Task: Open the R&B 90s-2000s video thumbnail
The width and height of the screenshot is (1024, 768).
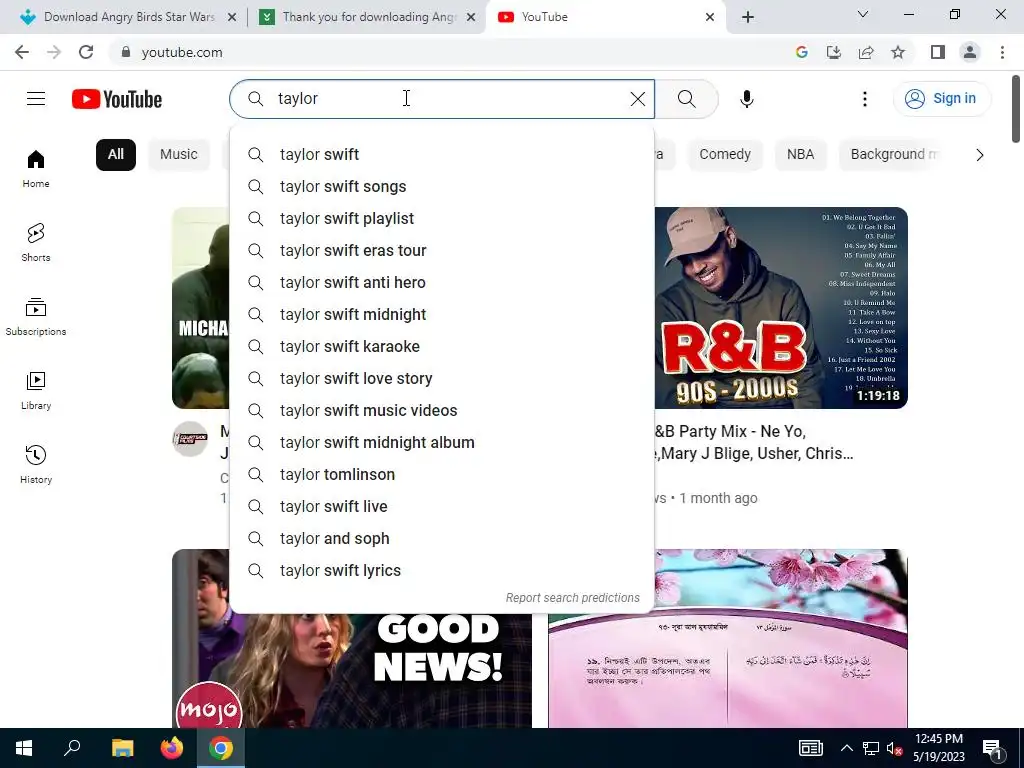Action: point(781,308)
